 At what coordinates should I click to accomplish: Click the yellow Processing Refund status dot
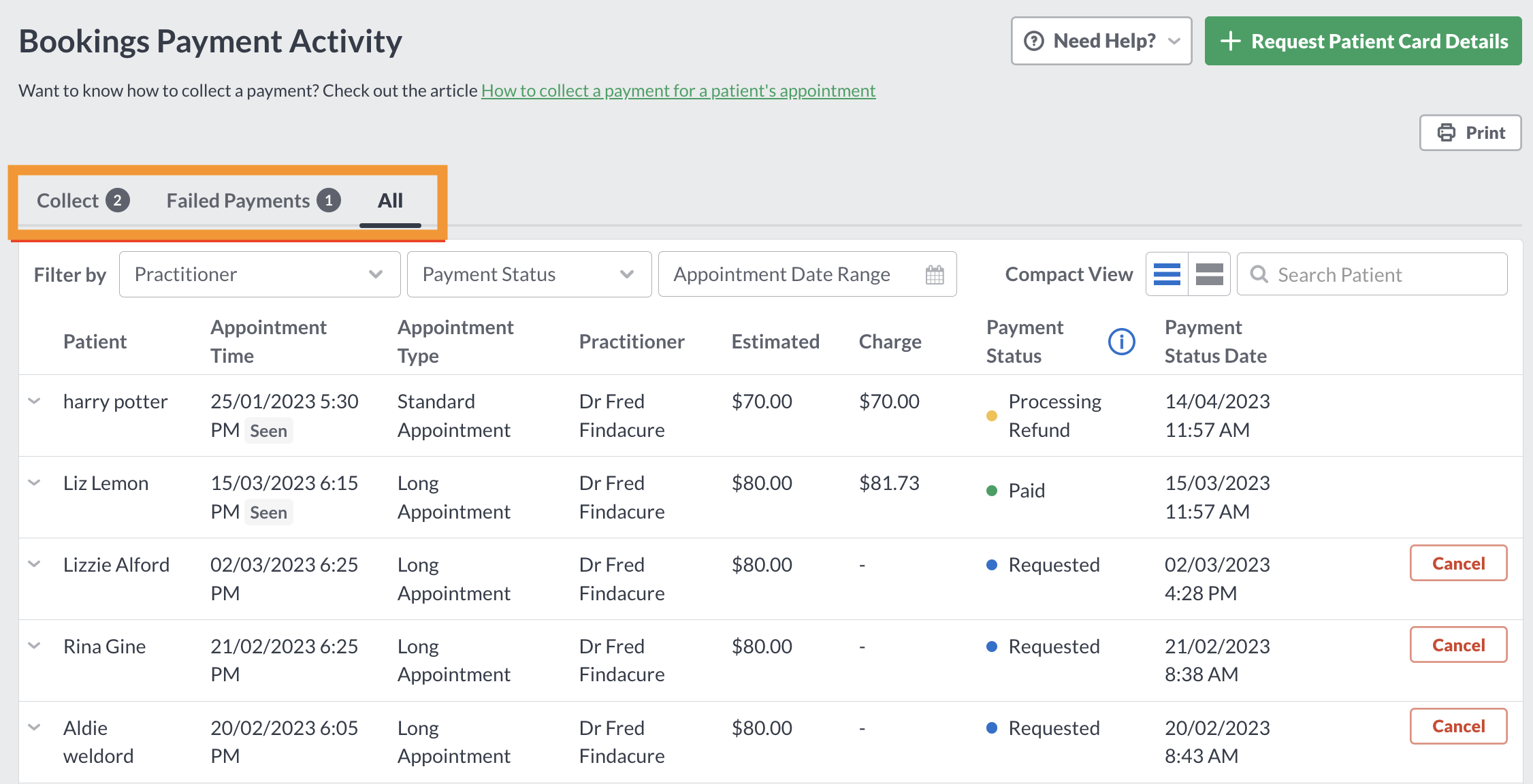991,416
